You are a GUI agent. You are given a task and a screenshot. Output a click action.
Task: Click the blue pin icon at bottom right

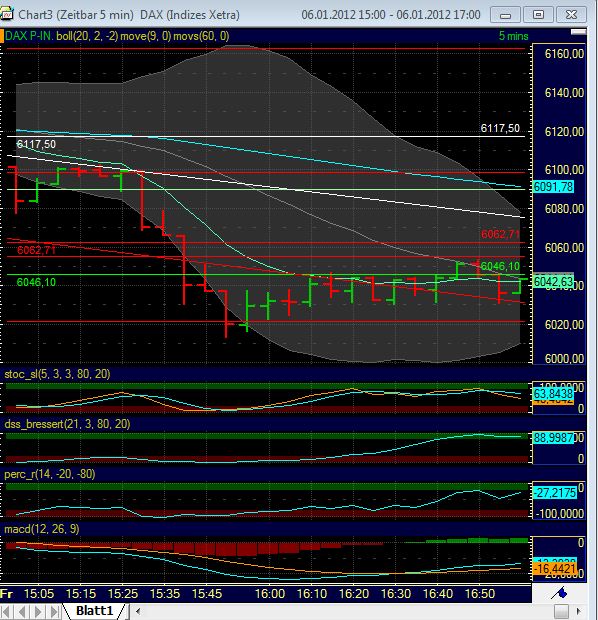pos(559,593)
